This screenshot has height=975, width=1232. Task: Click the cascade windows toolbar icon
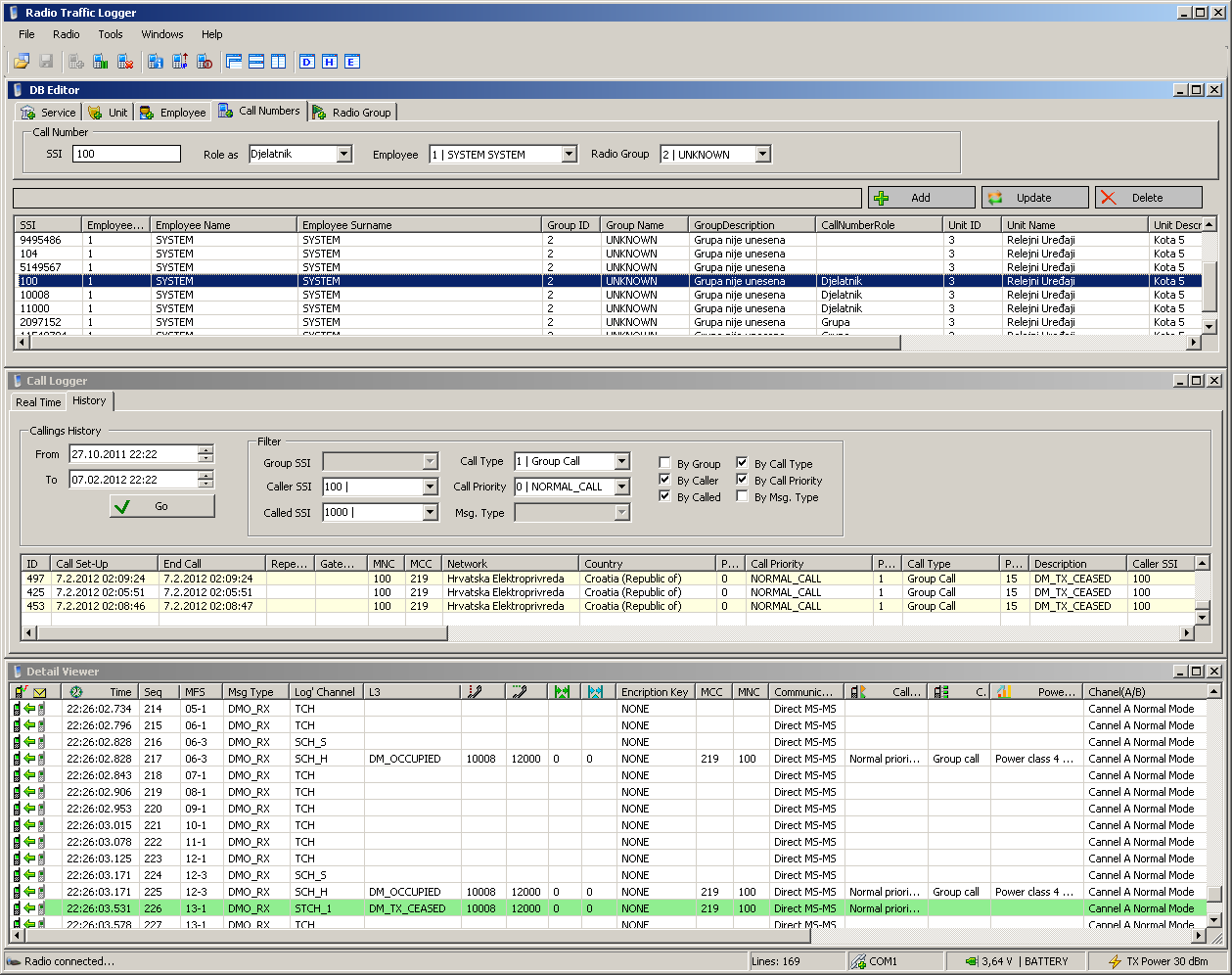tap(234, 62)
